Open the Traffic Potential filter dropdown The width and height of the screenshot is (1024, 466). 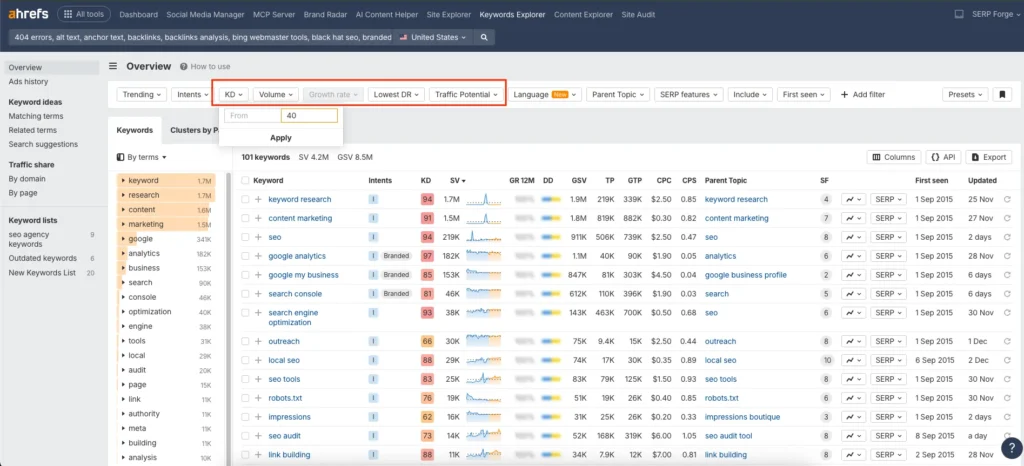click(466, 95)
